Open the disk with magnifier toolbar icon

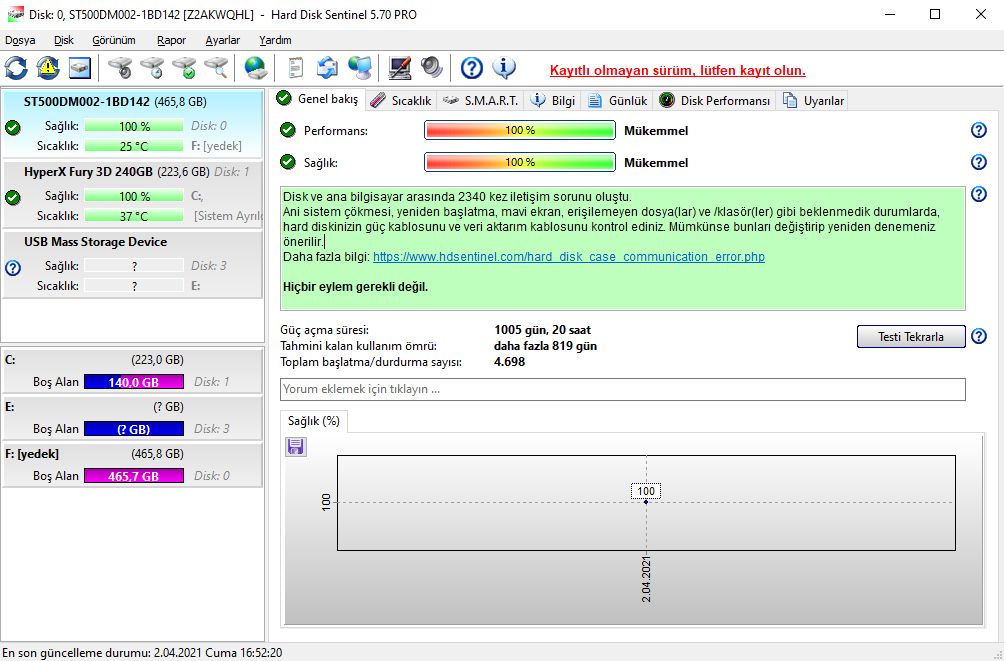[216, 68]
